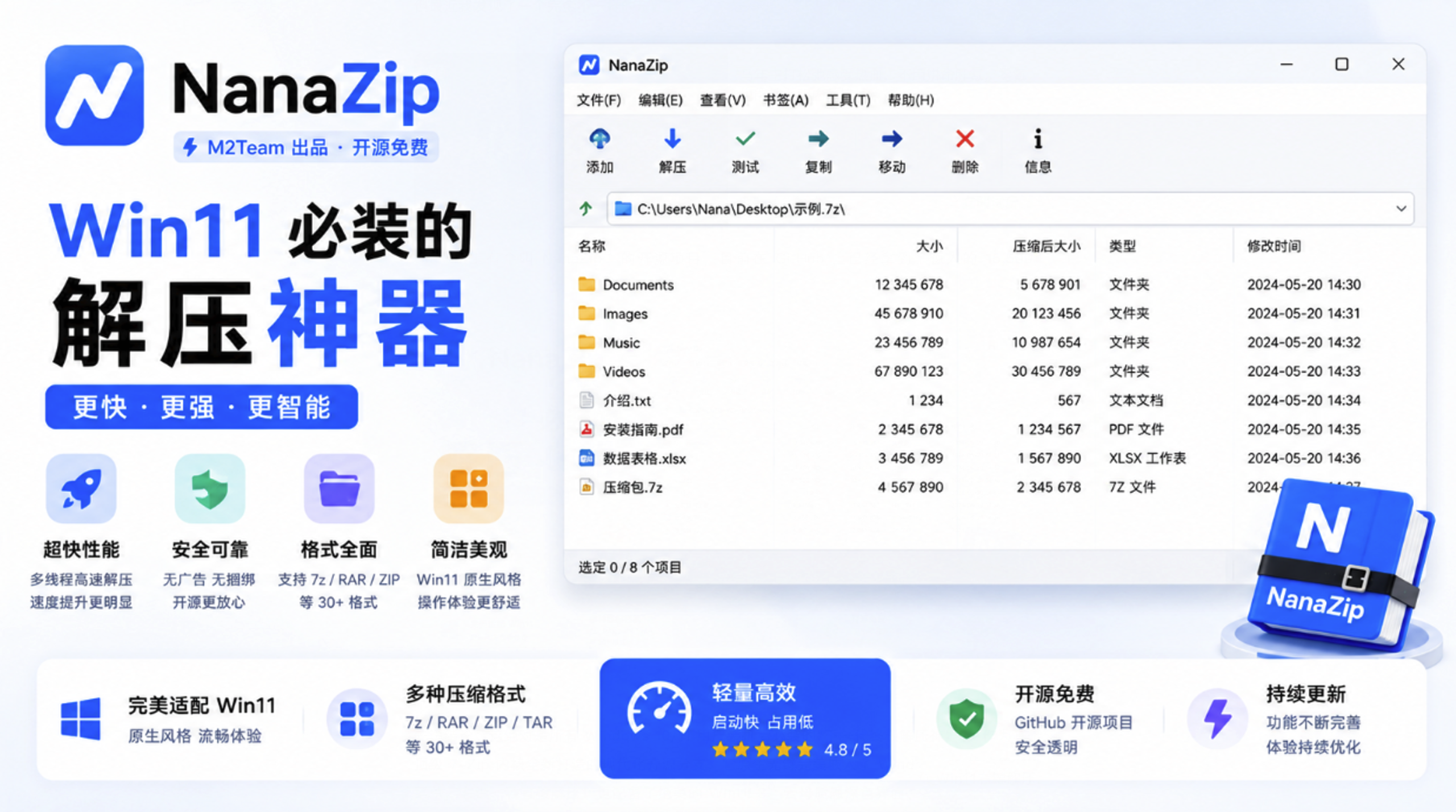
Task: Sort by the 压缩后大小 column header
Action: tap(1046, 246)
